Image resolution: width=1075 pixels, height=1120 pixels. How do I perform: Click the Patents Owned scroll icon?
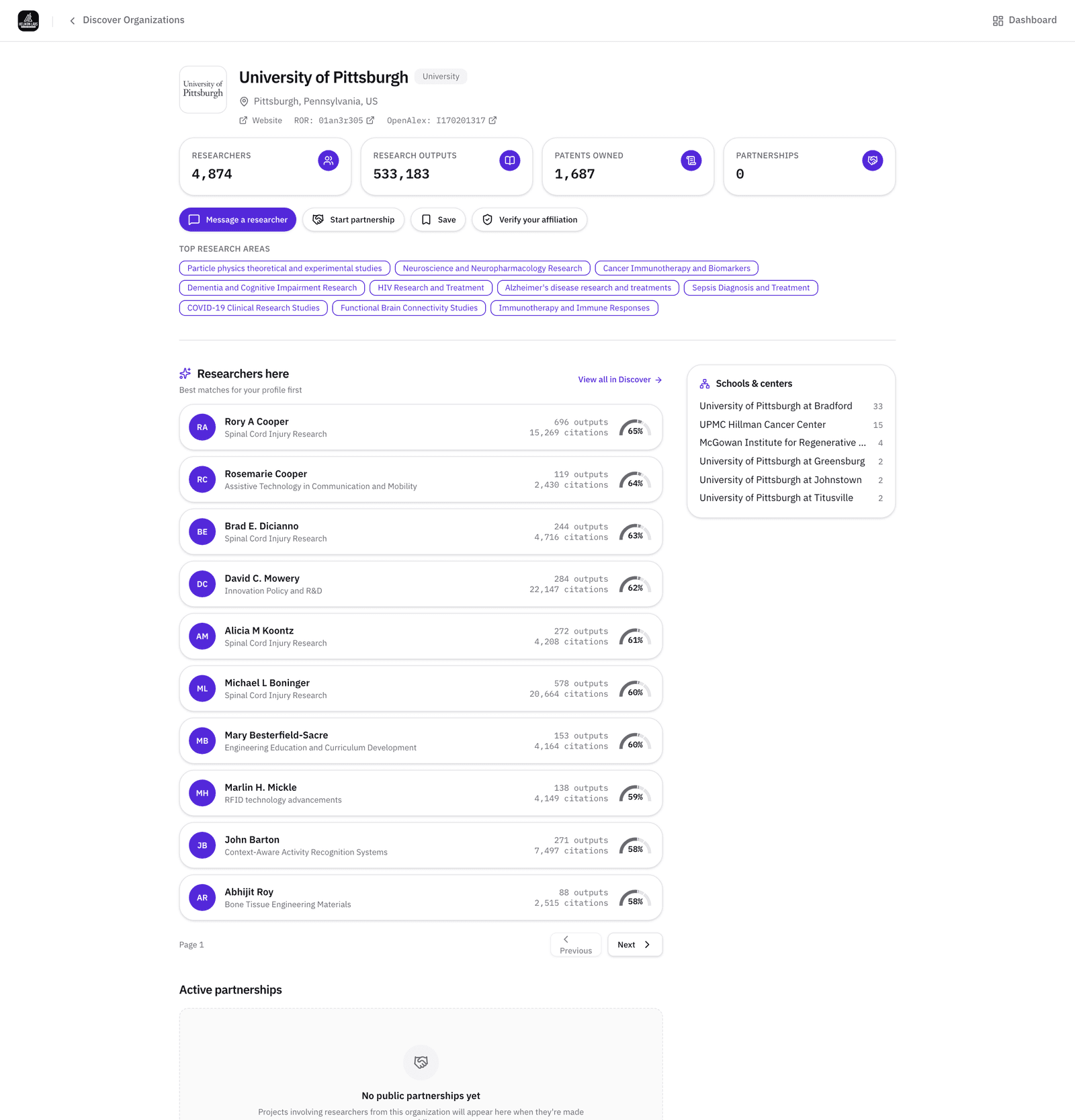tap(691, 161)
